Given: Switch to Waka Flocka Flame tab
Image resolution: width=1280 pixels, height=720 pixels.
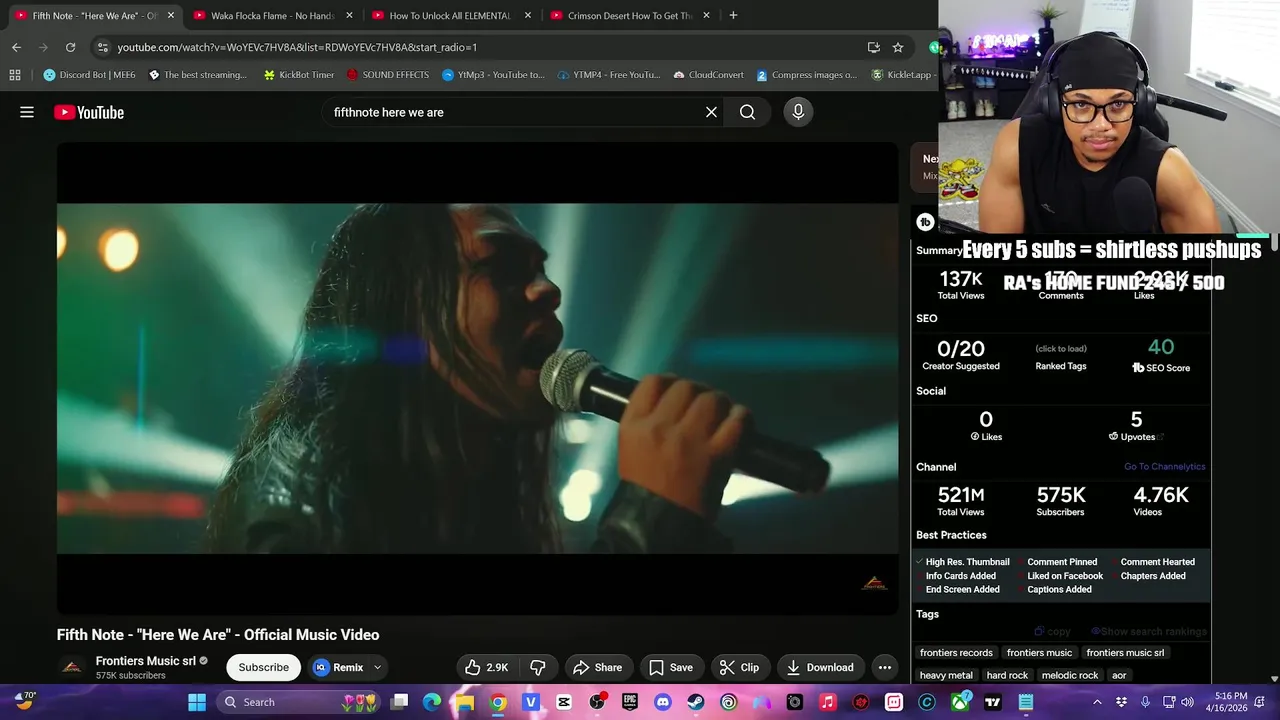Looking at the screenshot, I should pyautogui.click(x=272, y=16).
